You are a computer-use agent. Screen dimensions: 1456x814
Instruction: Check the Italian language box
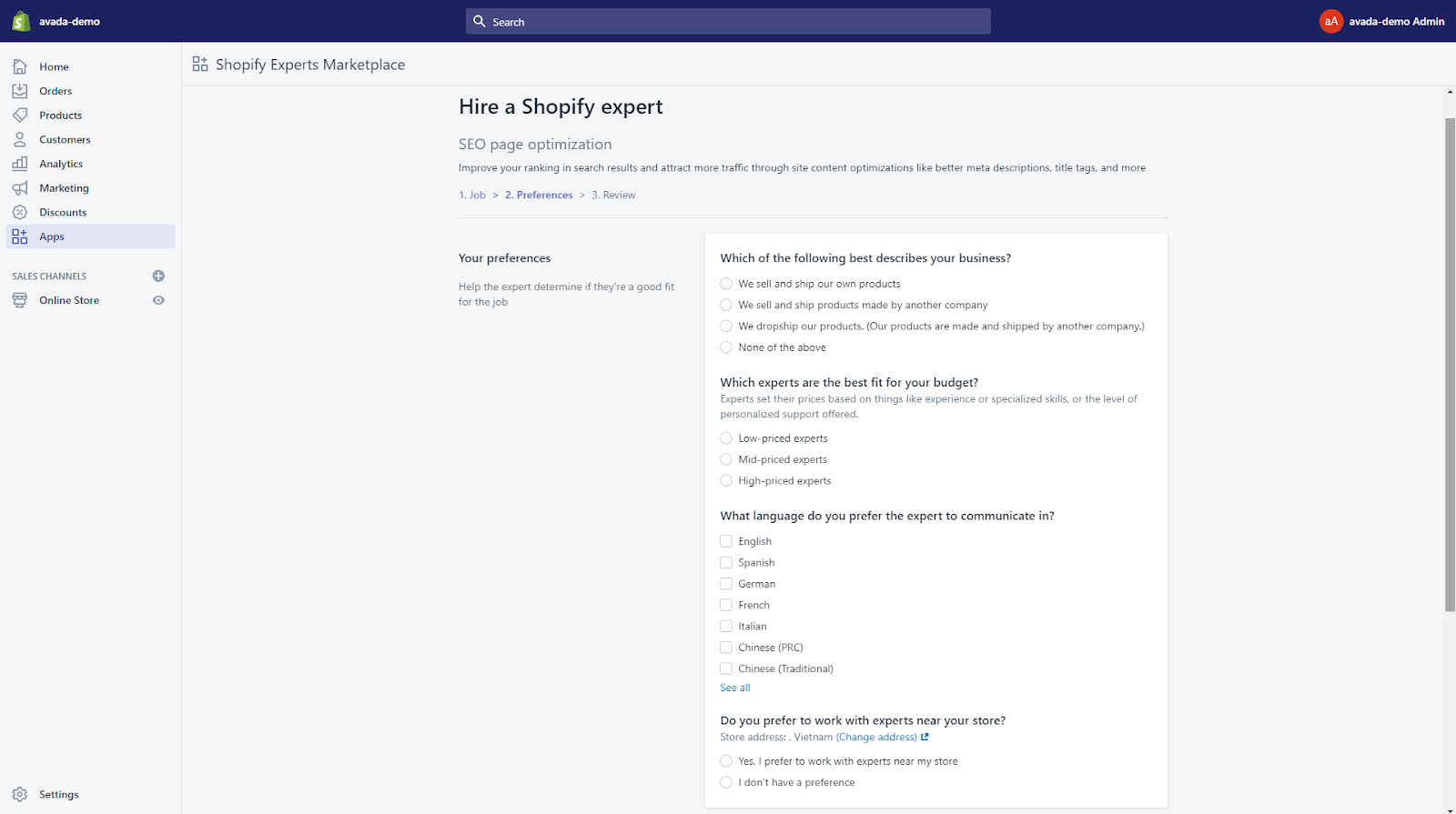click(726, 626)
